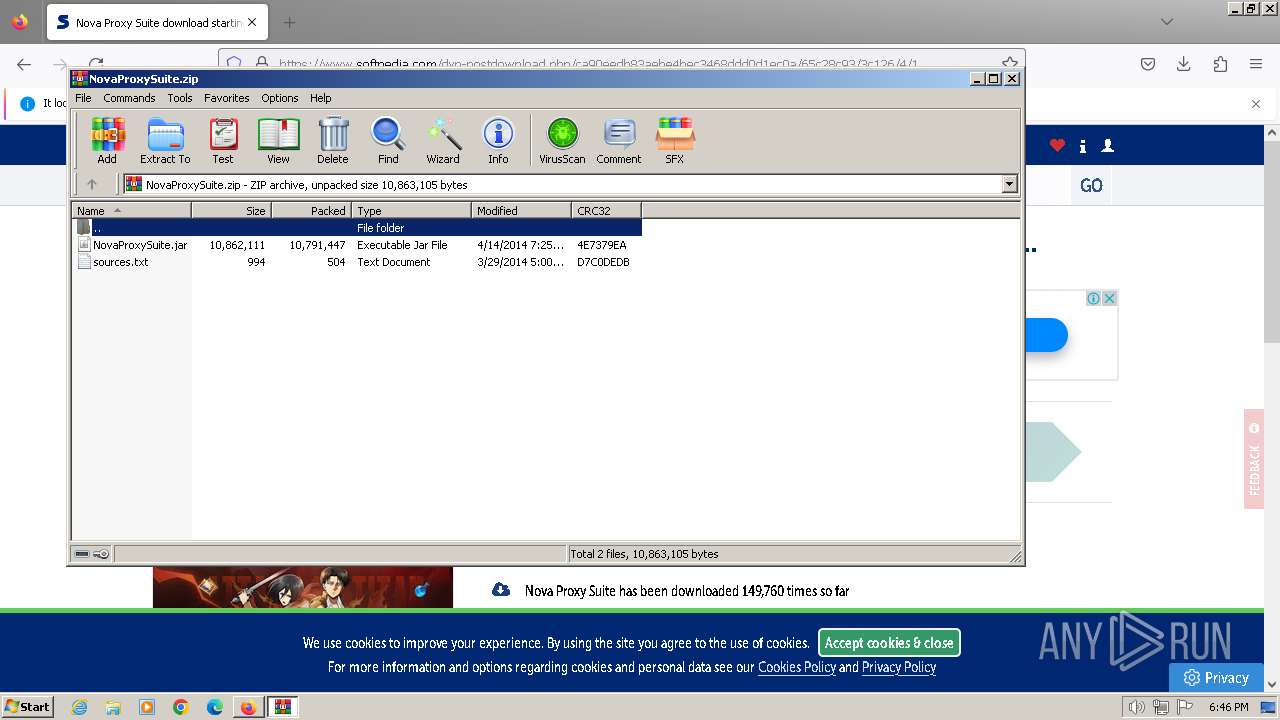Close the ad with X icon
The width and height of the screenshot is (1280, 720).
point(1110,298)
